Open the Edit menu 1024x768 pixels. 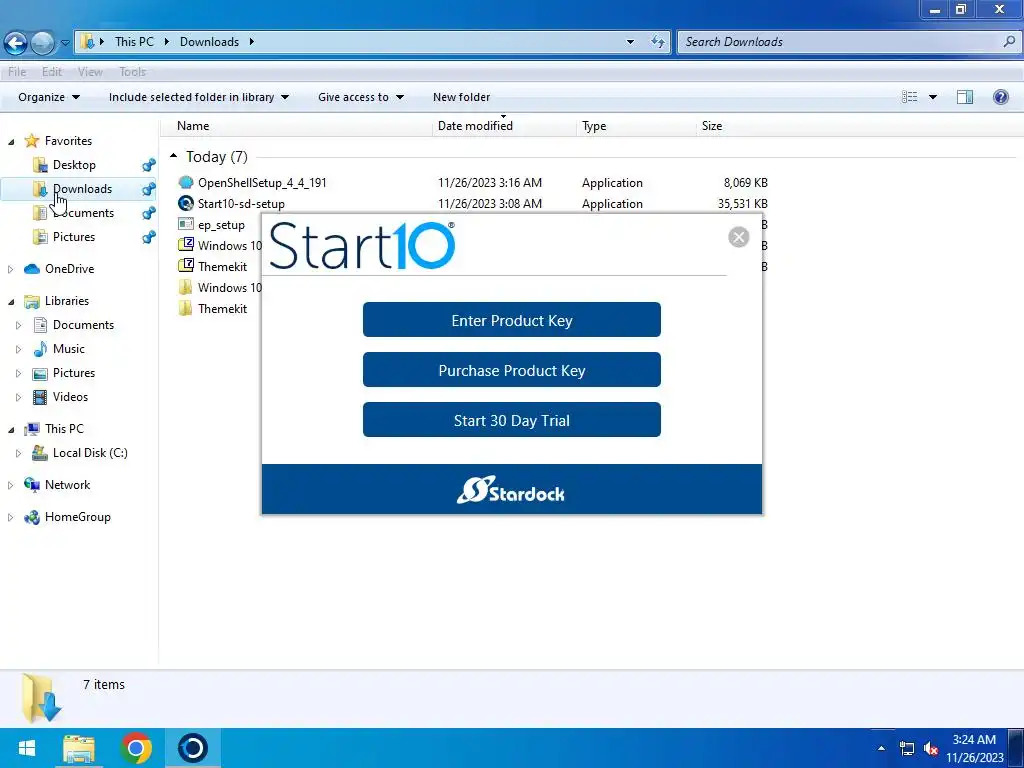pyautogui.click(x=52, y=72)
